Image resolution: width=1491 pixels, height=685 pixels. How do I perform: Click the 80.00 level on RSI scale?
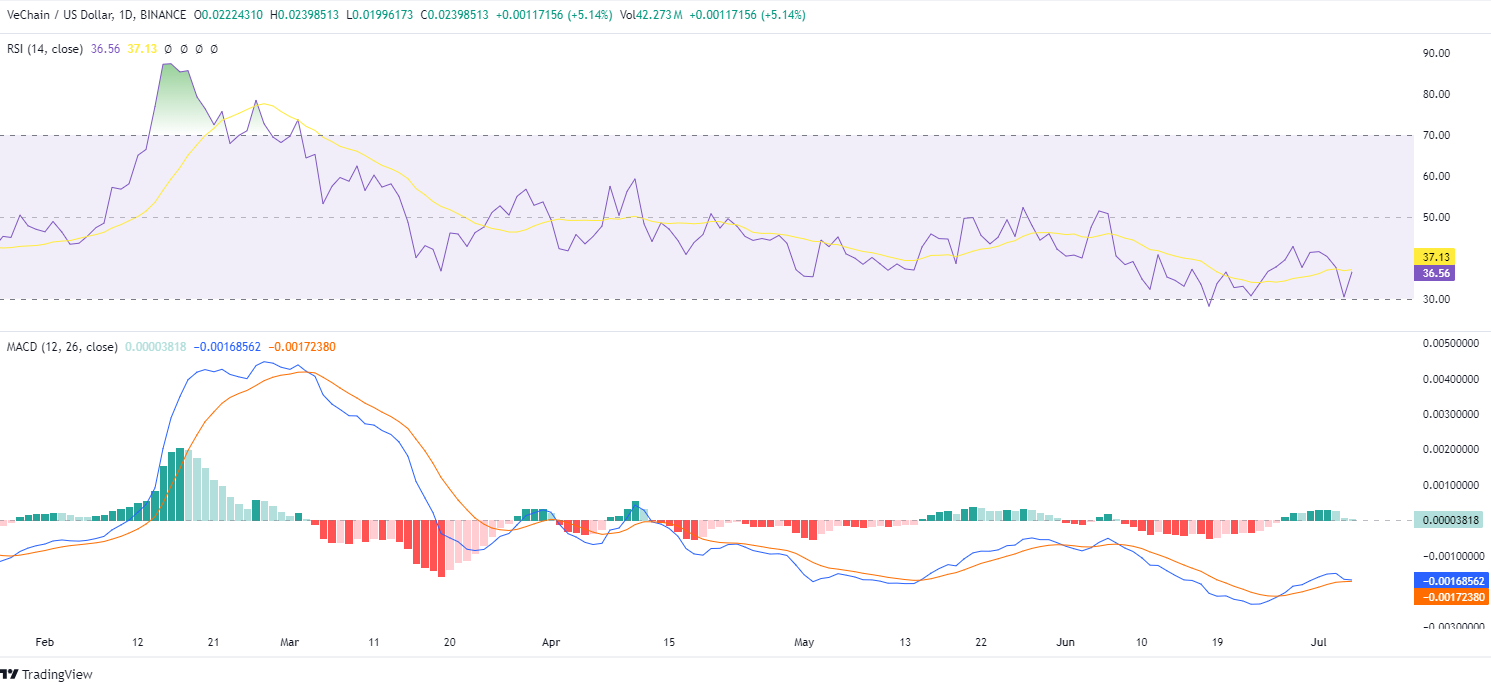[x=1435, y=94]
